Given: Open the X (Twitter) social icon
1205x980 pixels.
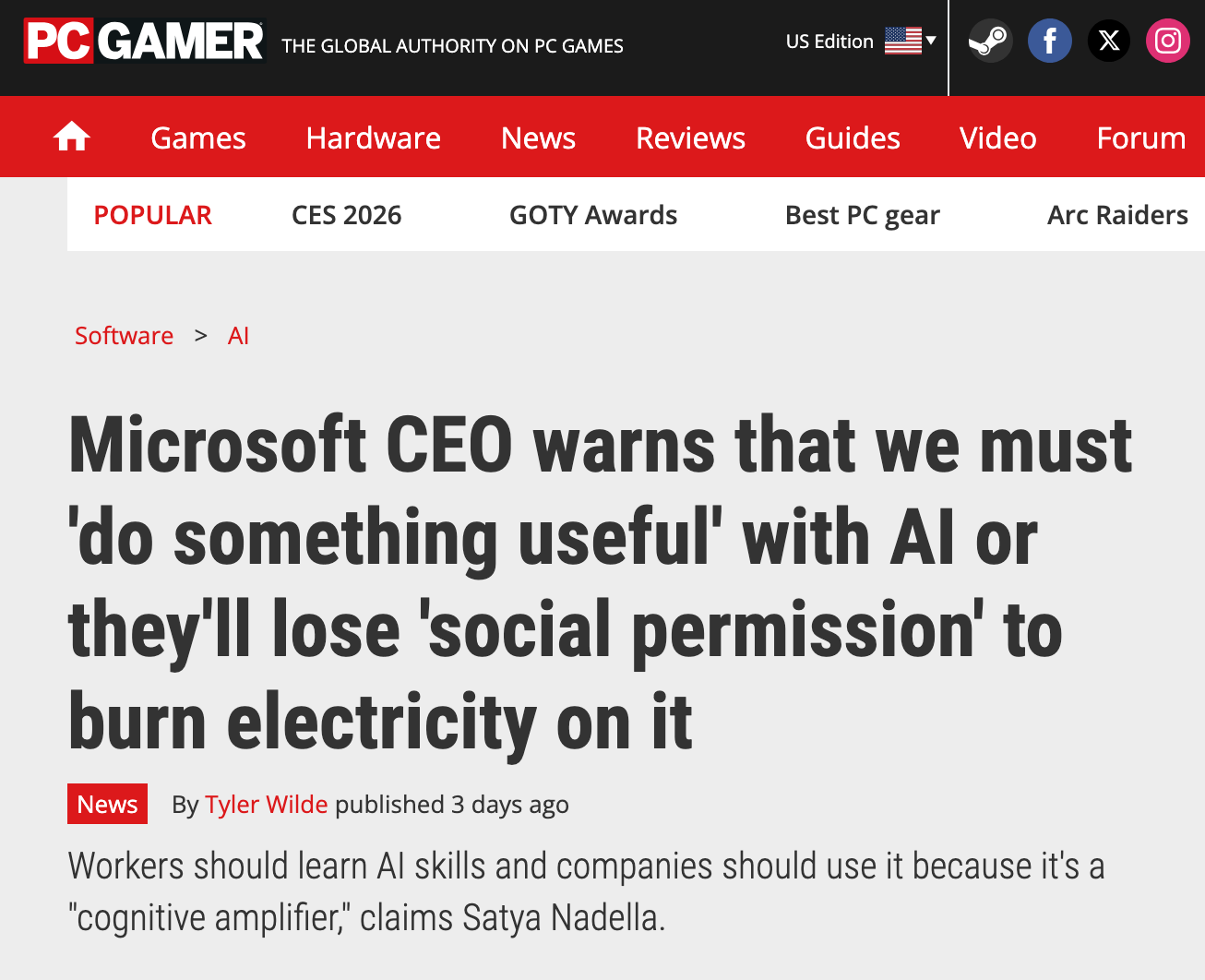Looking at the screenshot, I should click(x=1109, y=42).
